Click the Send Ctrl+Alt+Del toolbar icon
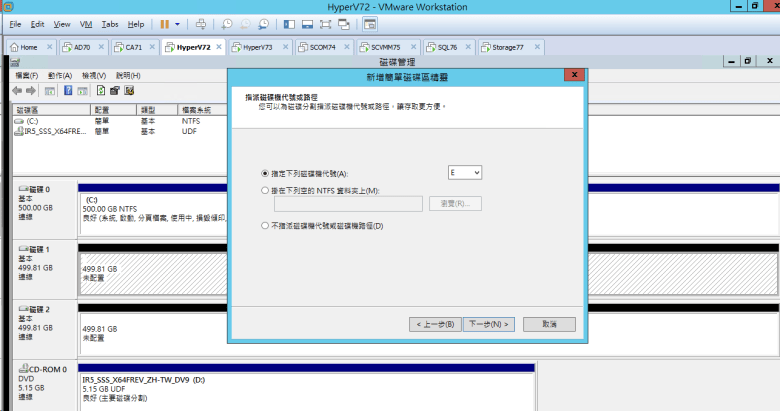780x411 pixels. pos(201,23)
